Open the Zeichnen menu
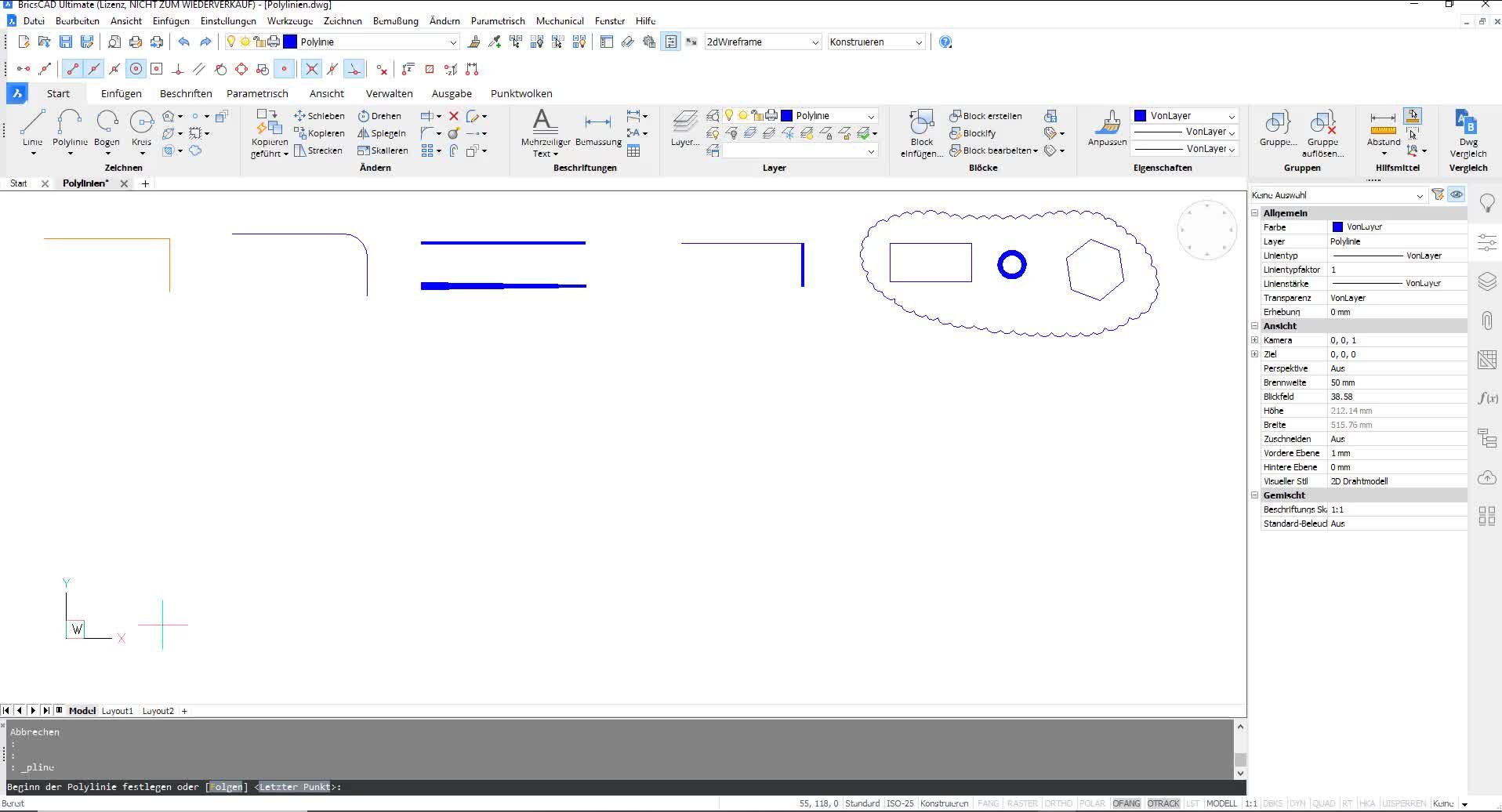Screen dimensions: 1502x812 (343, 21)
